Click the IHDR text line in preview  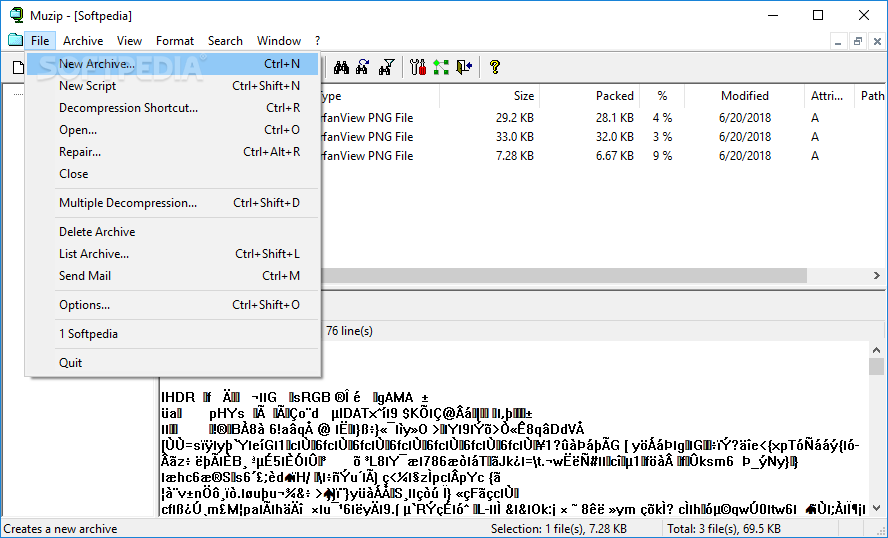click(x=295, y=397)
